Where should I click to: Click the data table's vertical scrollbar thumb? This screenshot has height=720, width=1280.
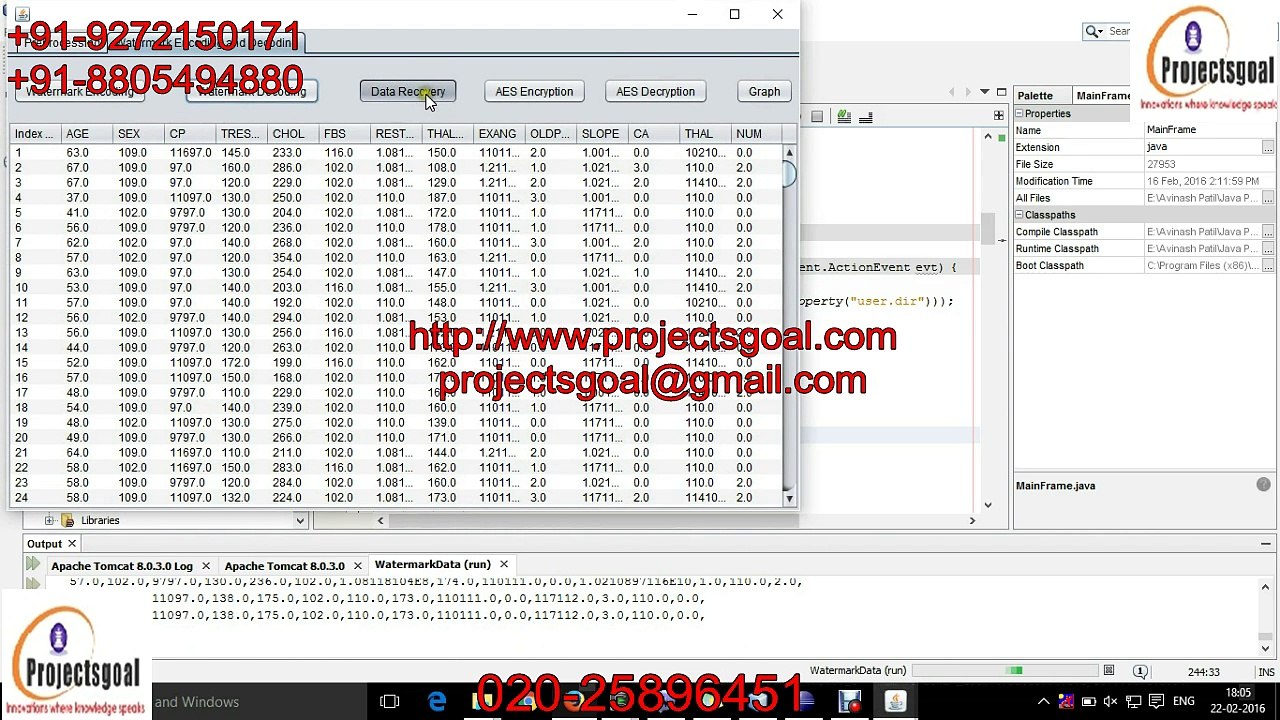789,173
